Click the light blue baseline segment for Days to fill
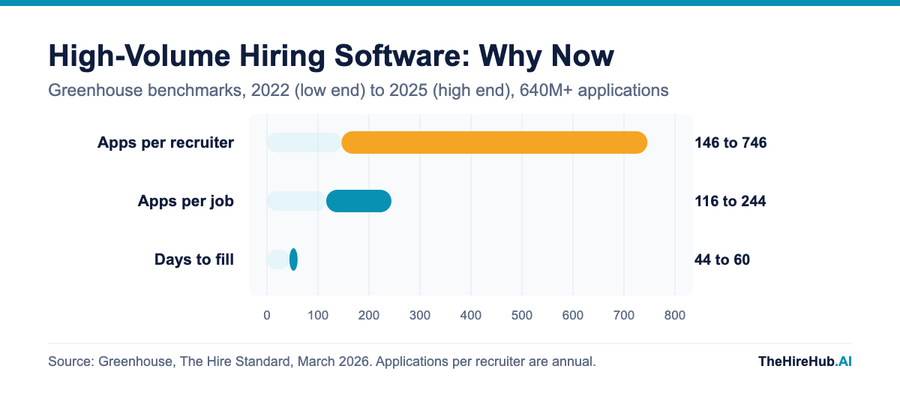This screenshot has height=399, width=900. pyautogui.click(x=278, y=259)
